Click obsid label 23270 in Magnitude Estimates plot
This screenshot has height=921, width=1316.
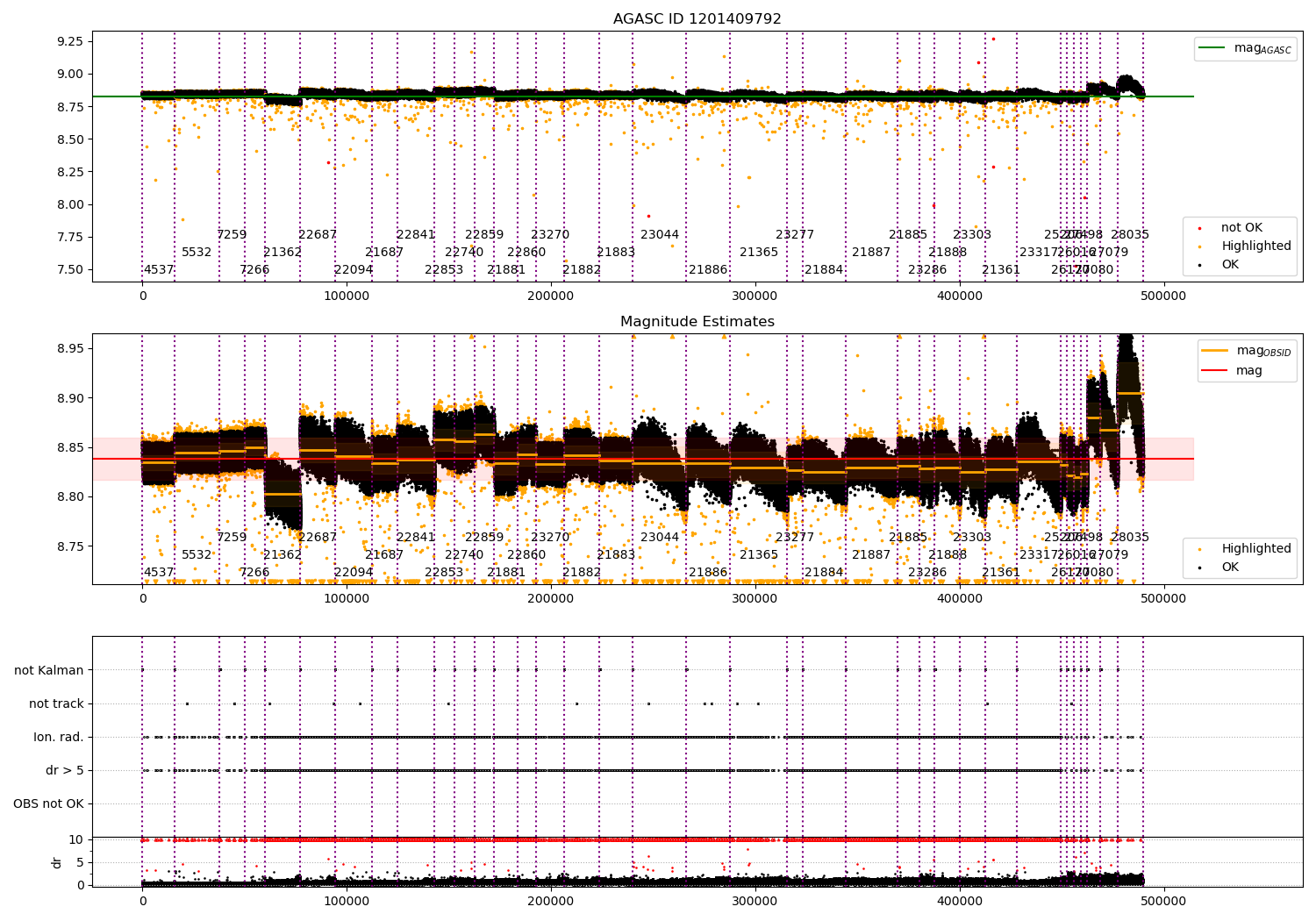550,538
